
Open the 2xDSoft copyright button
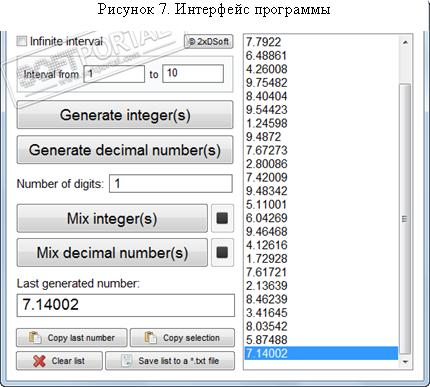pyautogui.click(x=209, y=42)
